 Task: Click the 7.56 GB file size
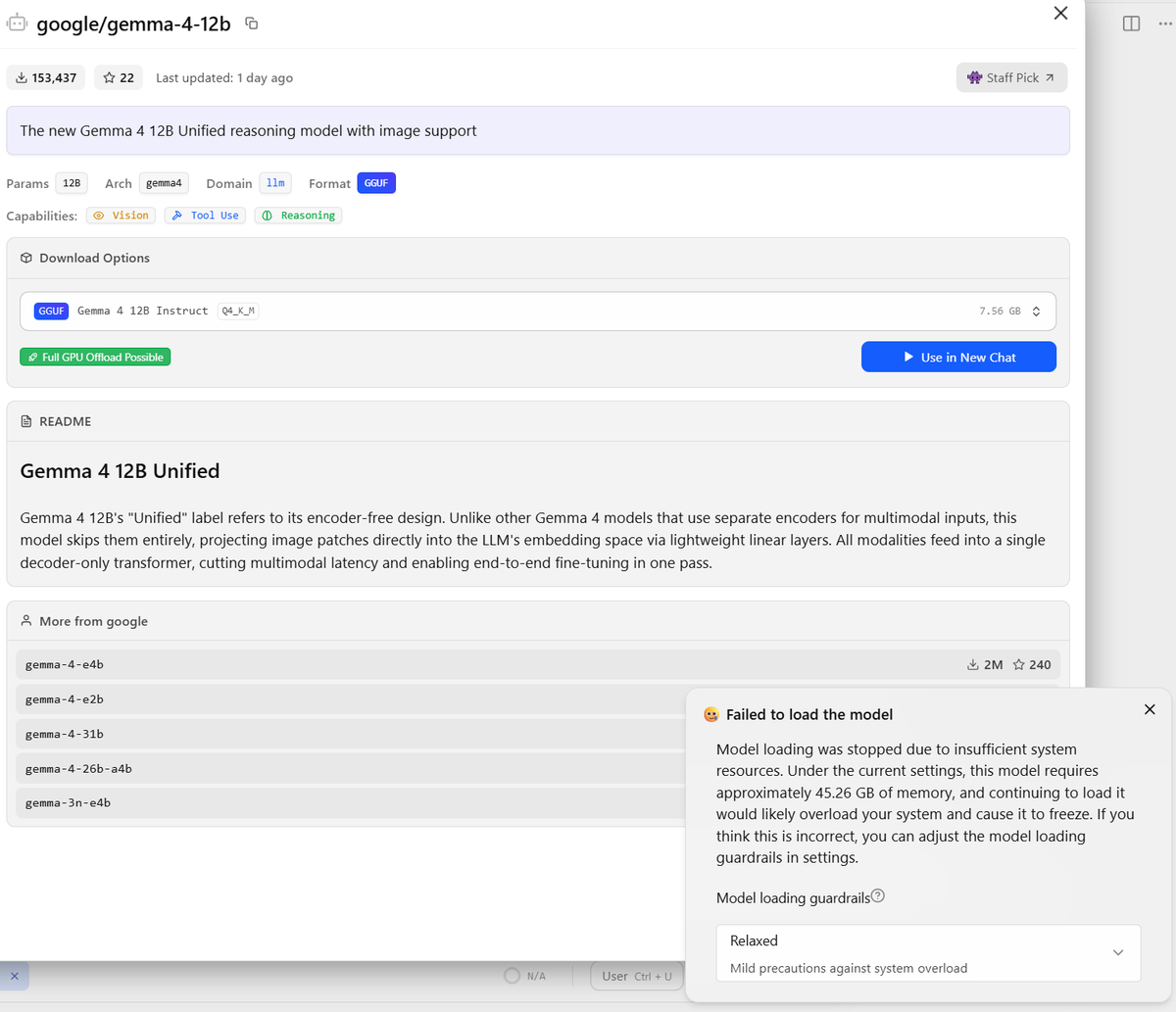(1000, 311)
